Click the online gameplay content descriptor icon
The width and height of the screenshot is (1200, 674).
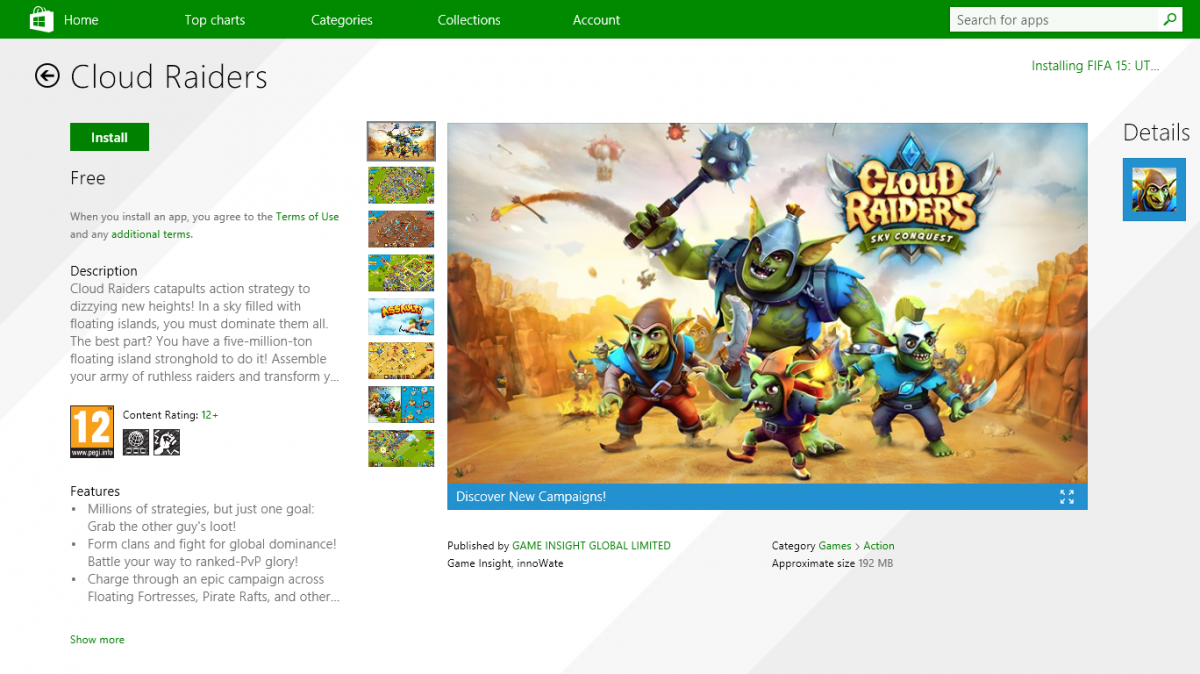click(136, 442)
